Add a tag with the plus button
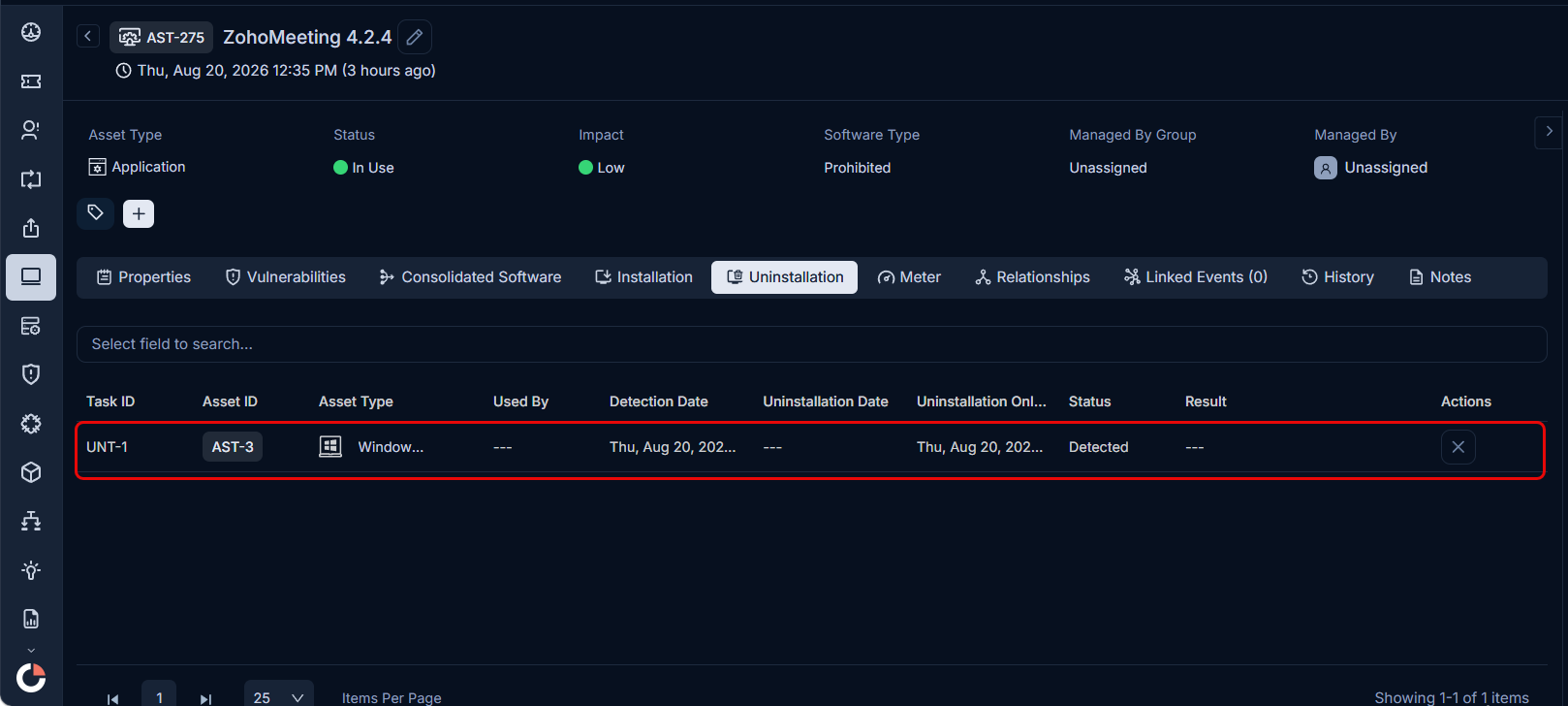 tap(139, 213)
